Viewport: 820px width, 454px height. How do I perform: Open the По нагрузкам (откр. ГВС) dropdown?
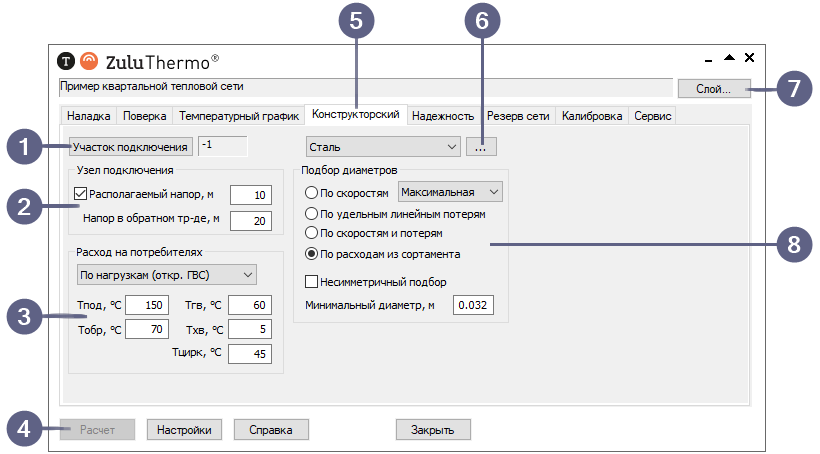pos(166,274)
